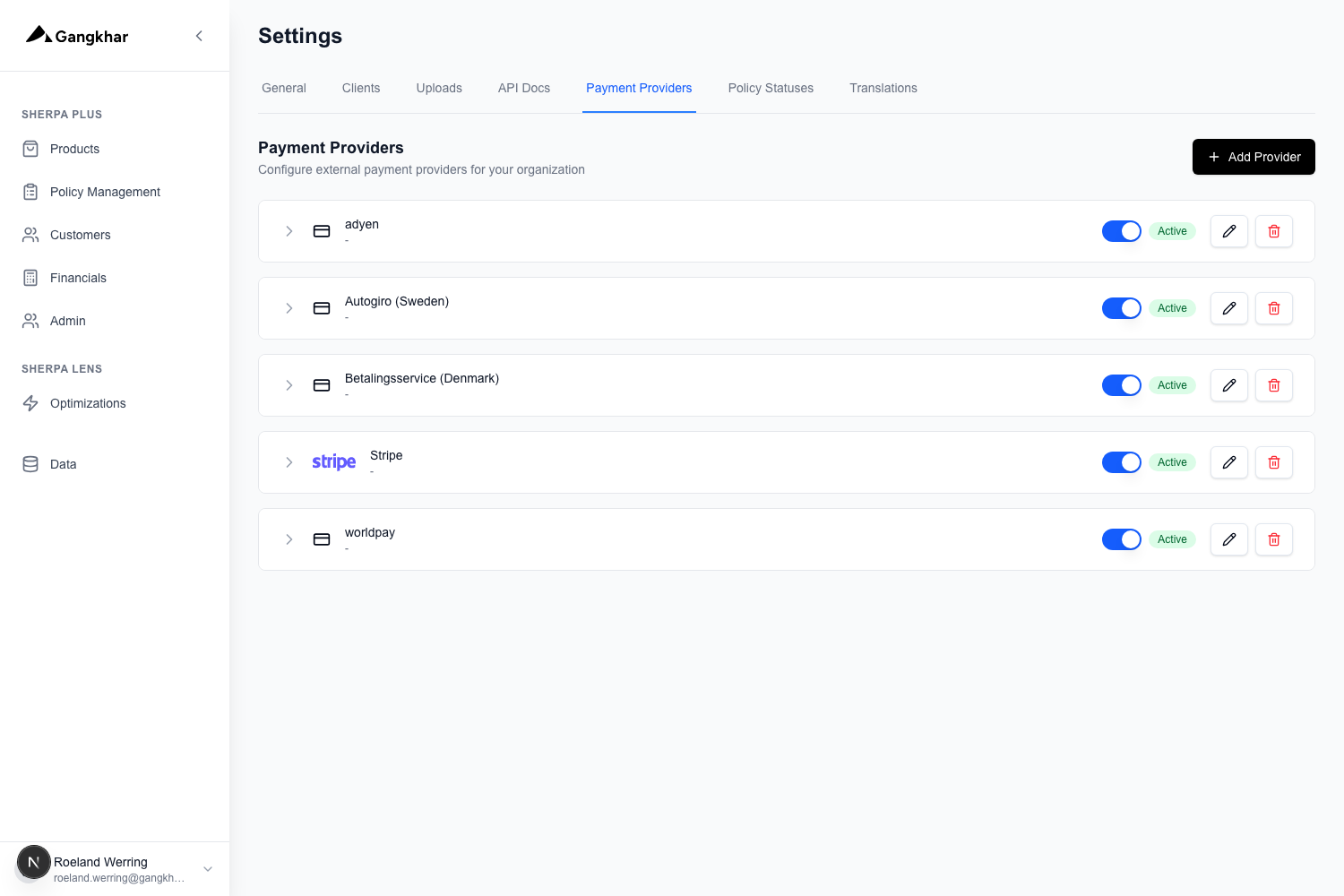The width and height of the screenshot is (1344, 896).
Task: Edit the worldpay provider
Action: click(x=1229, y=539)
